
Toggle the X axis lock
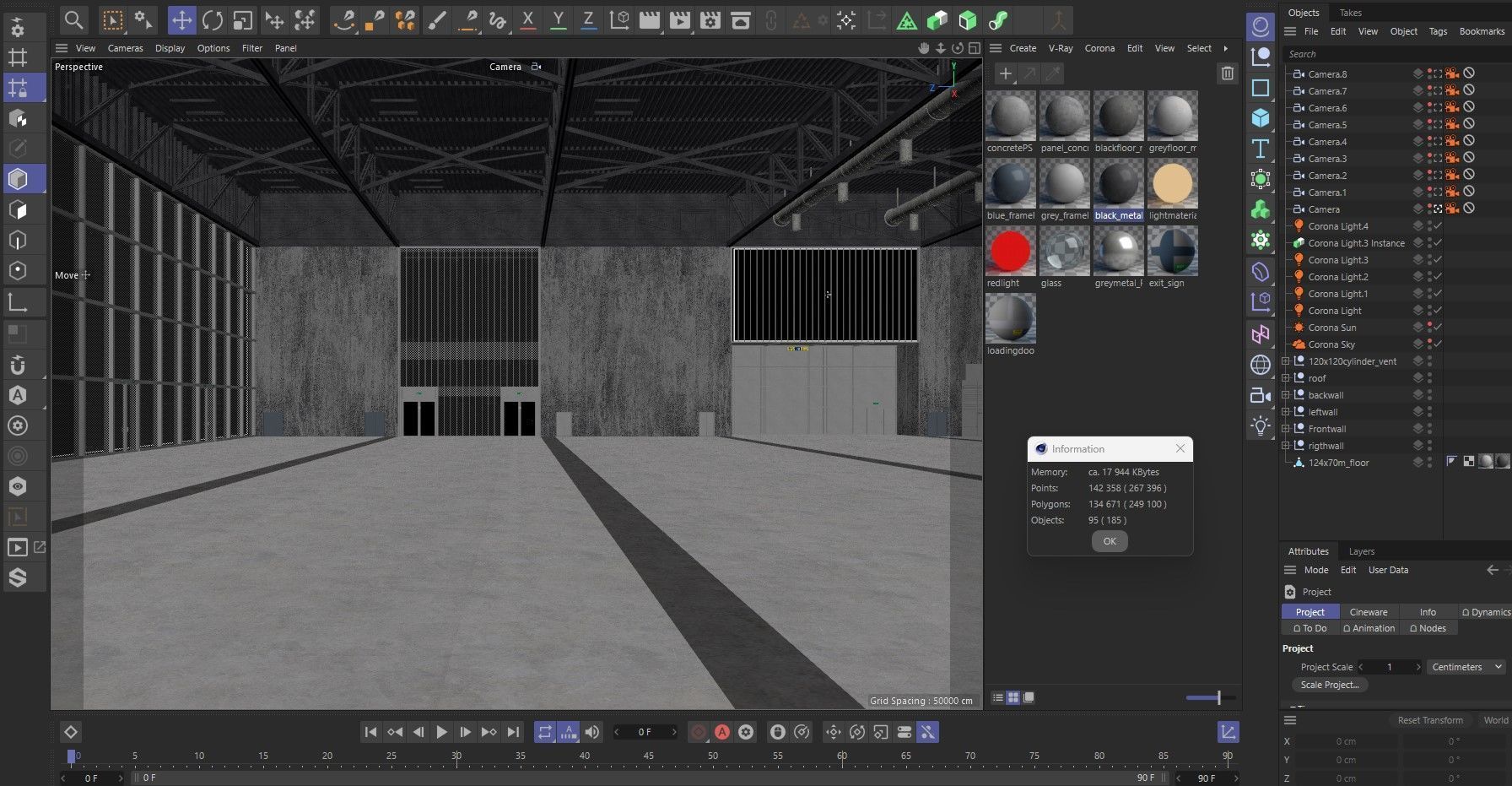pos(528,19)
